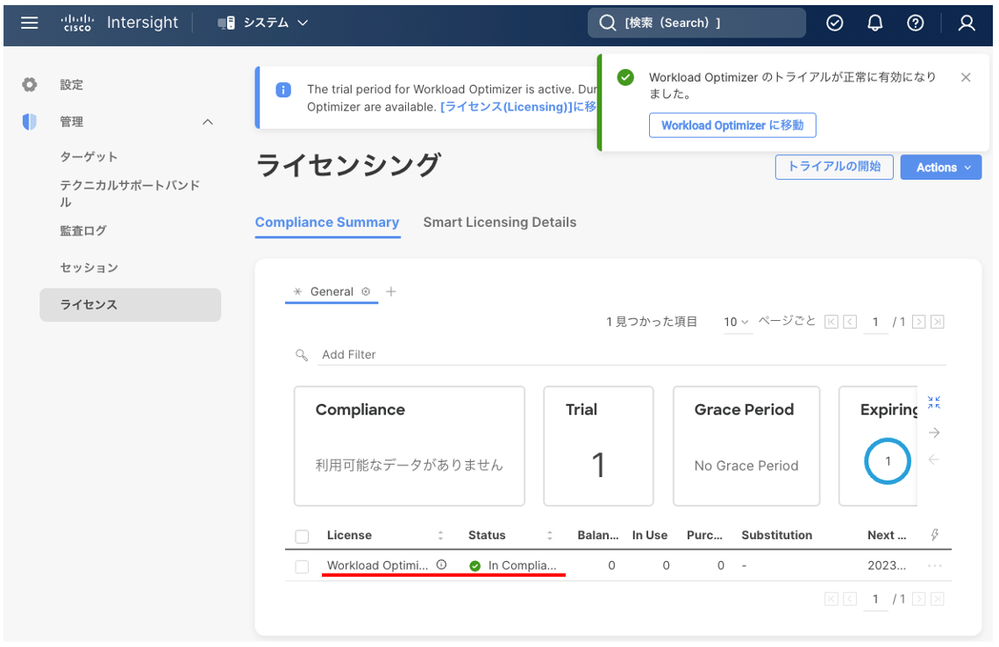Toggle the select-all checkbox in table header

302,536
